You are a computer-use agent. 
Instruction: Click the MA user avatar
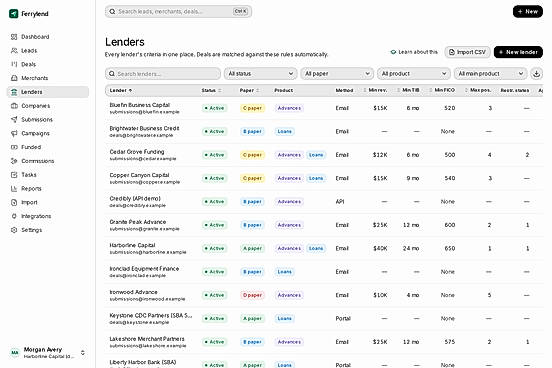tap(15, 352)
